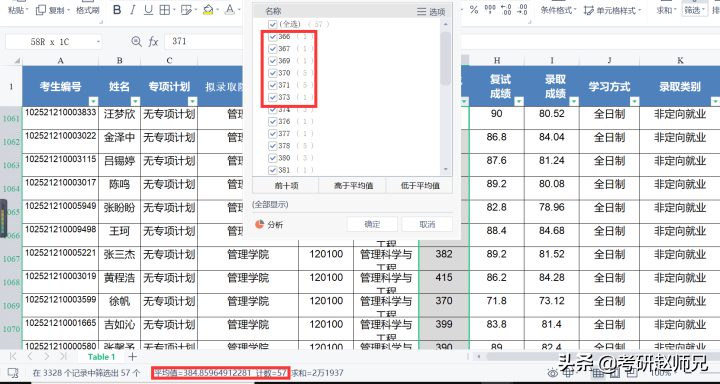The image size is (720, 384).
Task: Click the decrease decimal places icon
Action: pyautogui.click(x=522, y=10)
